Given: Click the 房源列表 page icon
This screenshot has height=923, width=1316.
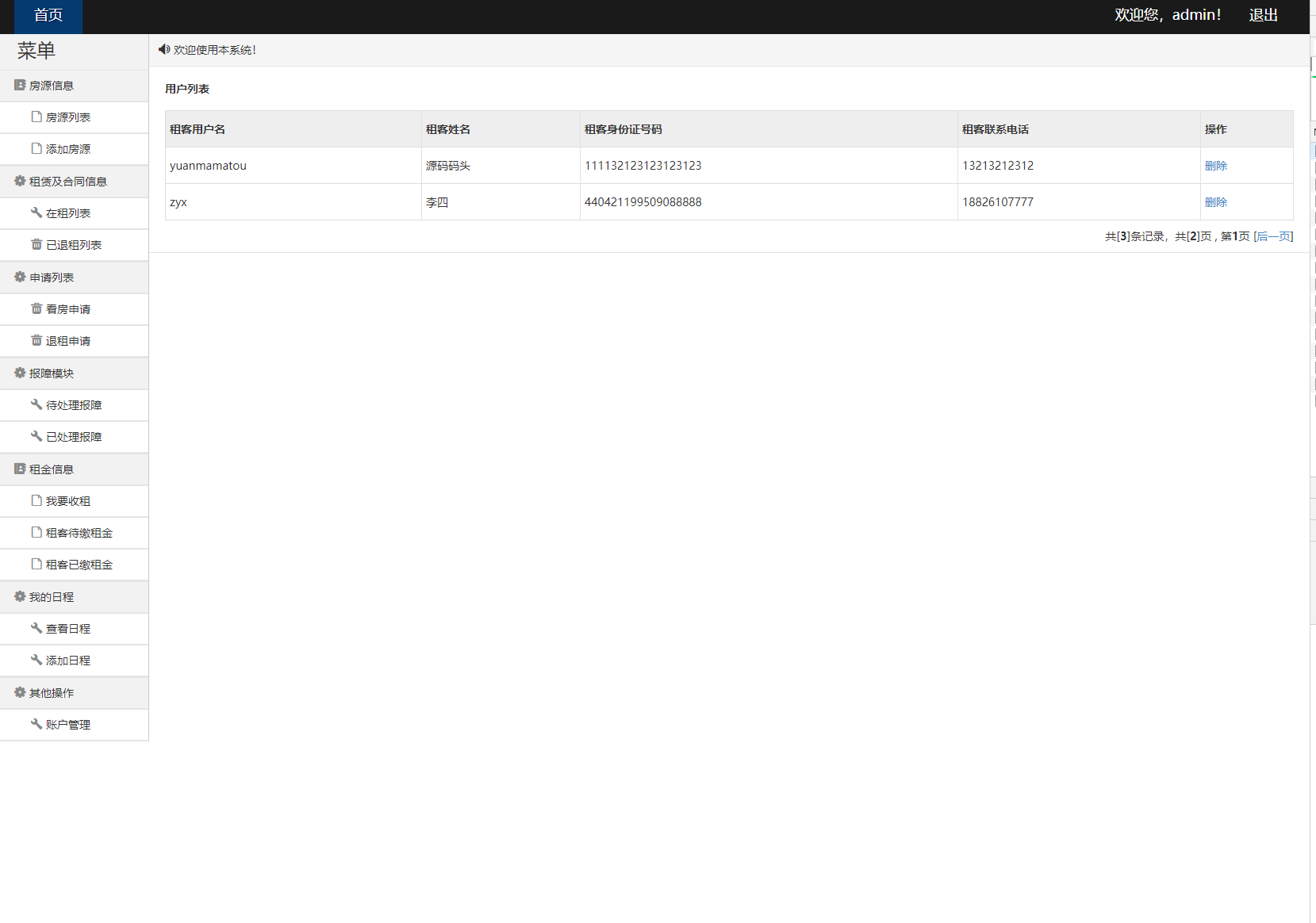Looking at the screenshot, I should pyautogui.click(x=36, y=117).
